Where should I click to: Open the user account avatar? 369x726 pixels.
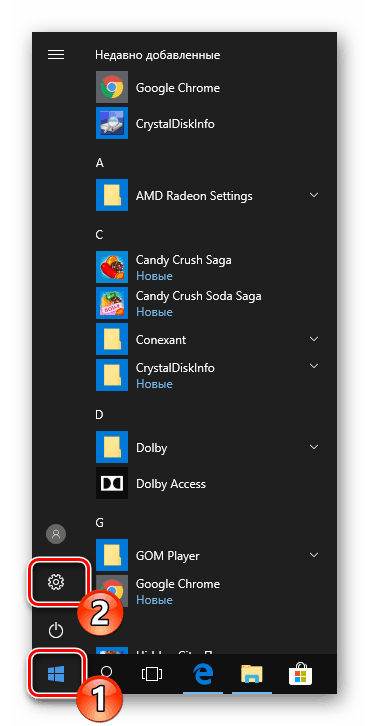pos(56,534)
